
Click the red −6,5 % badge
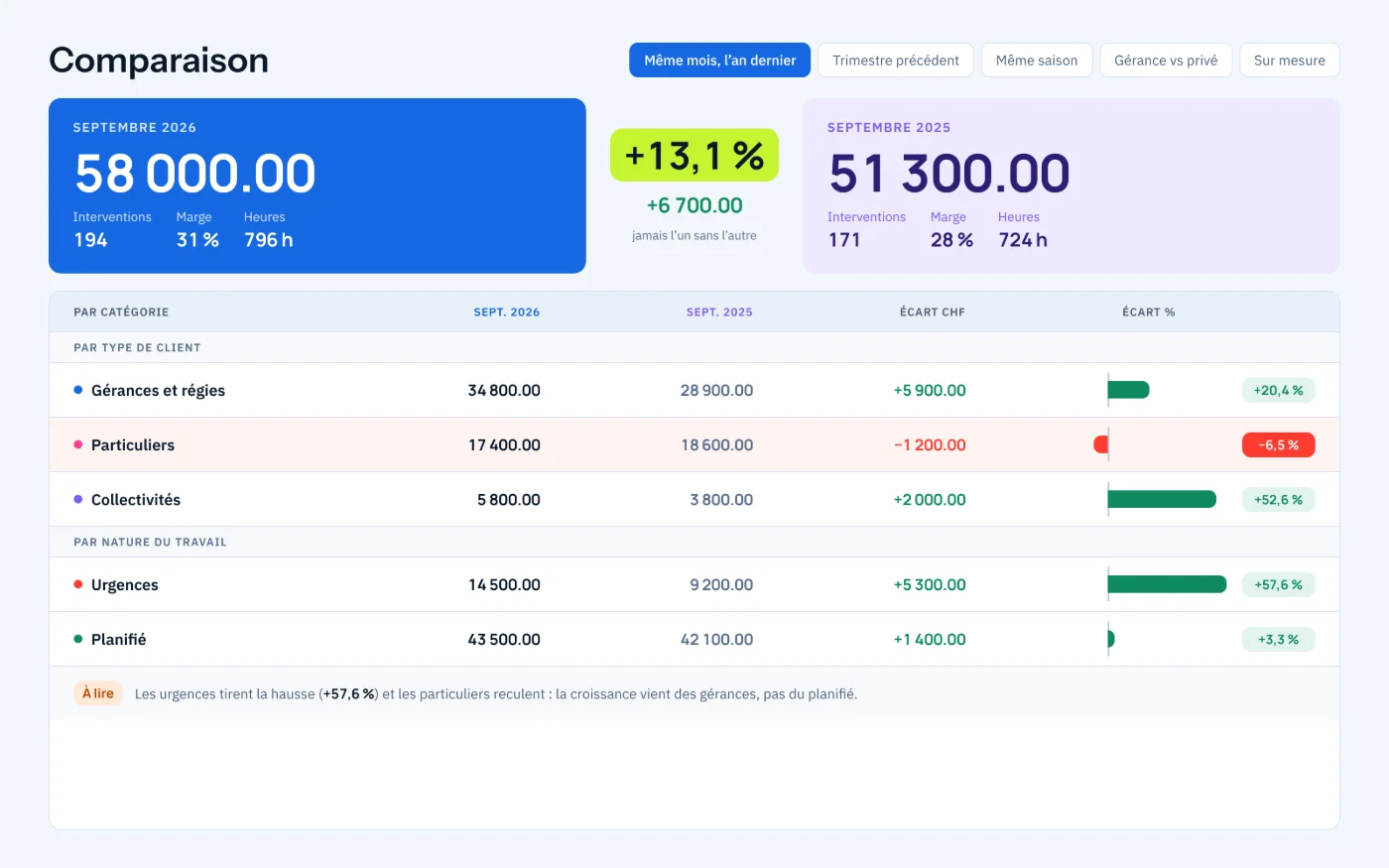pos(1278,444)
